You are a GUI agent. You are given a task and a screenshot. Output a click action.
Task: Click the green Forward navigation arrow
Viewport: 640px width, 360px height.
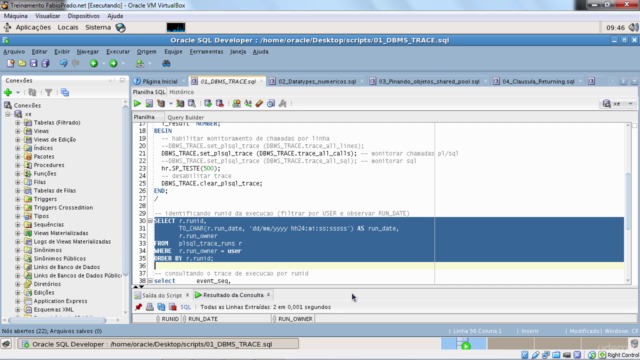[x=113, y=63]
